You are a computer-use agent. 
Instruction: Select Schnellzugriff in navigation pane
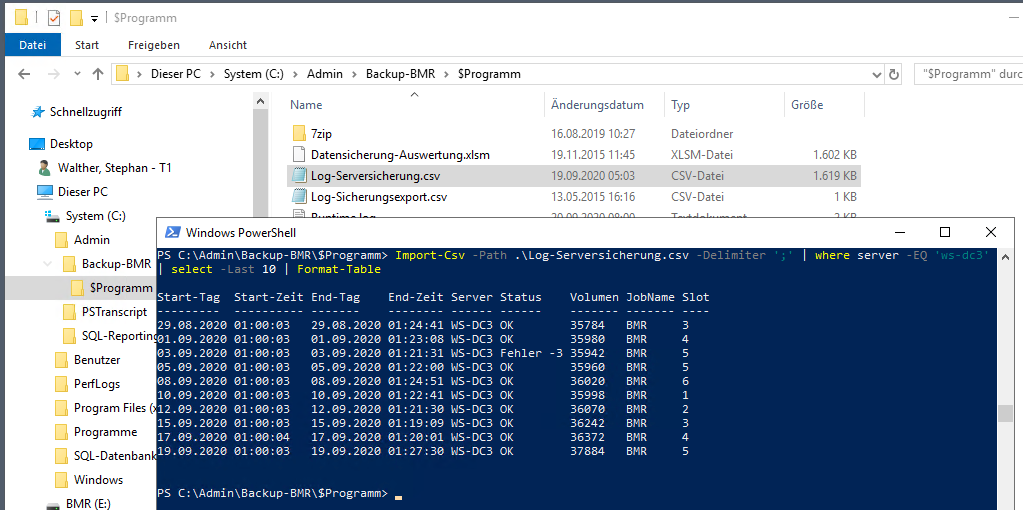85,112
